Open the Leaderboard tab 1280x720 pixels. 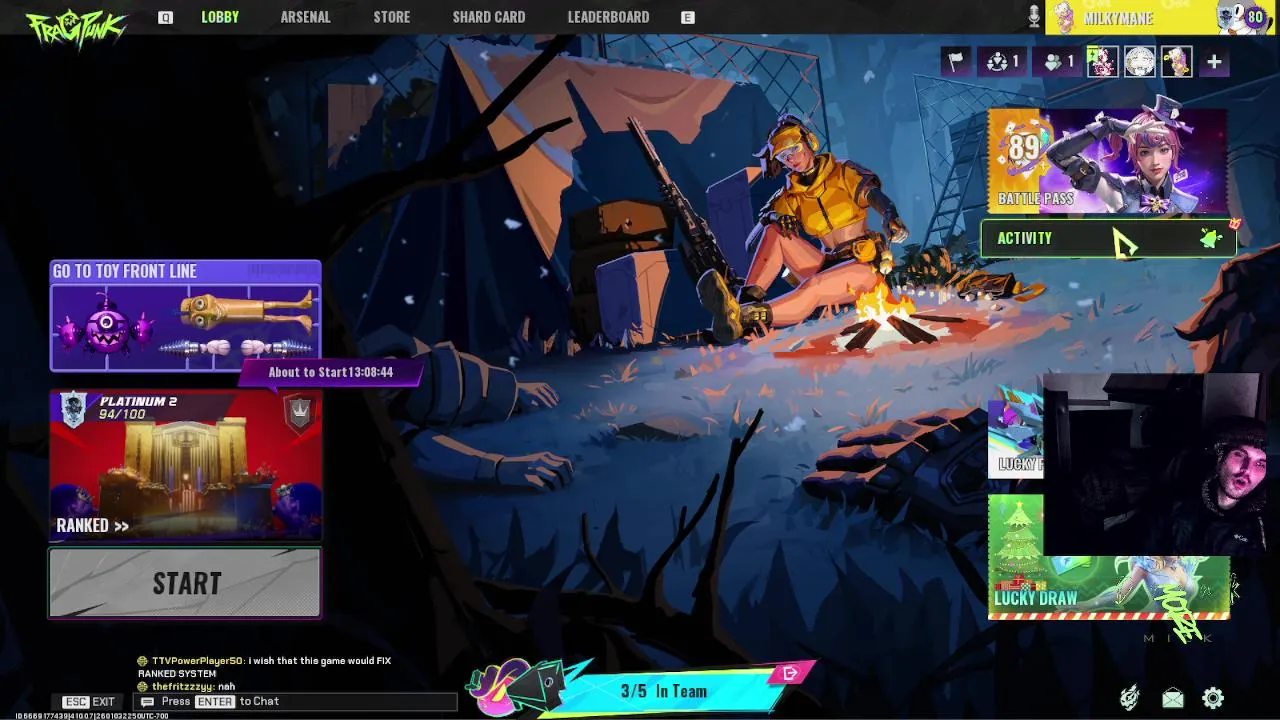point(608,17)
